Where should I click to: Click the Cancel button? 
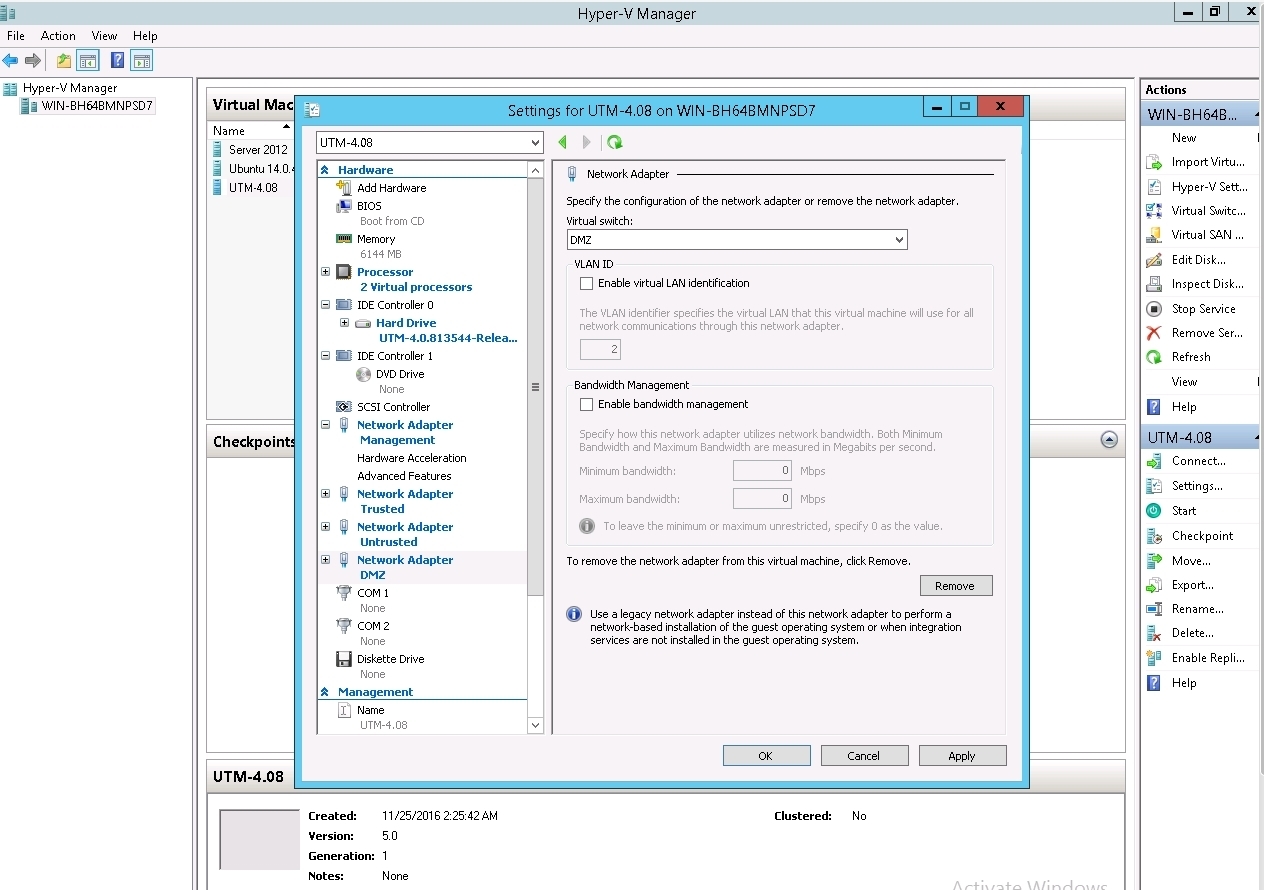(x=863, y=756)
